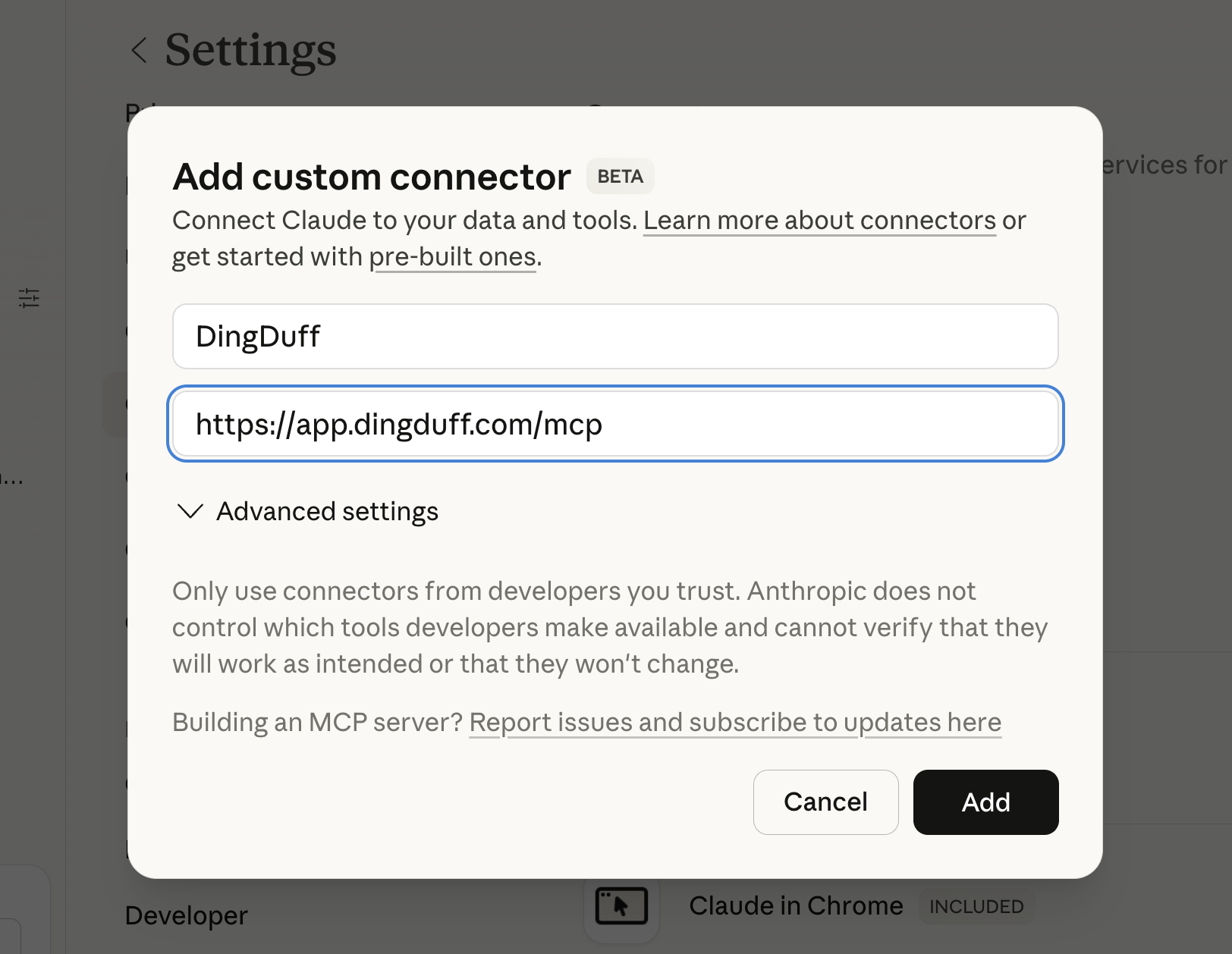Click the "Add custom connector" dialog title
Viewport: 1232px width, 954px height.
tap(372, 176)
